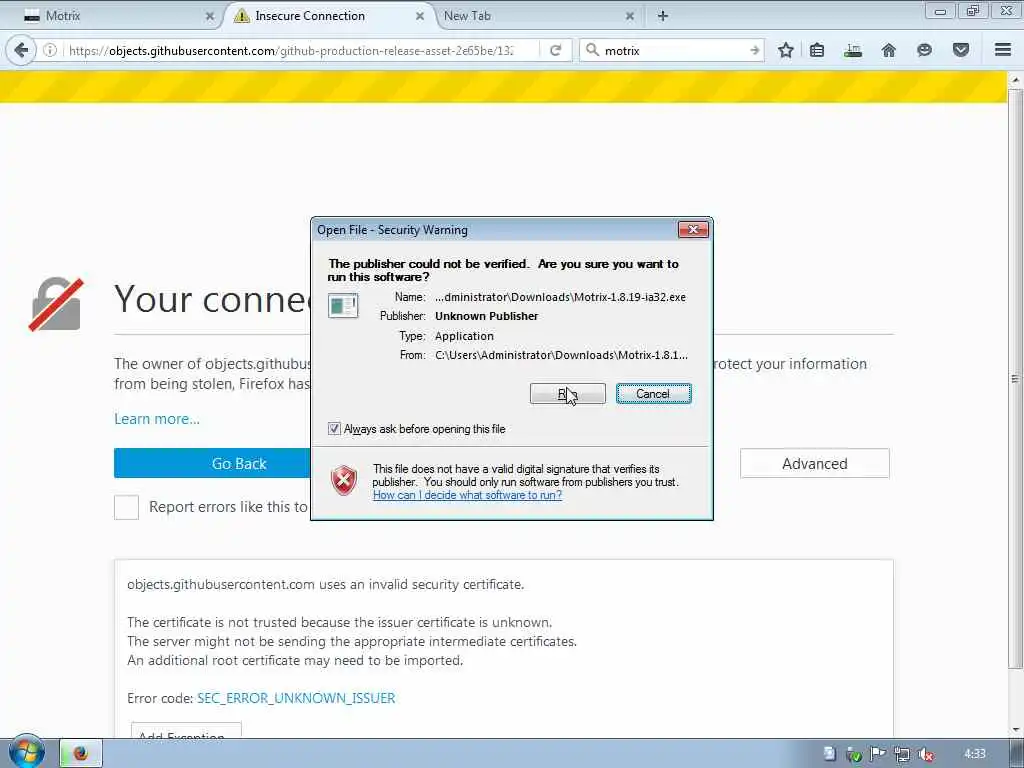Select the Insecure Connection tab
Viewport: 1024px width, 768px height.
click(330, 16)
